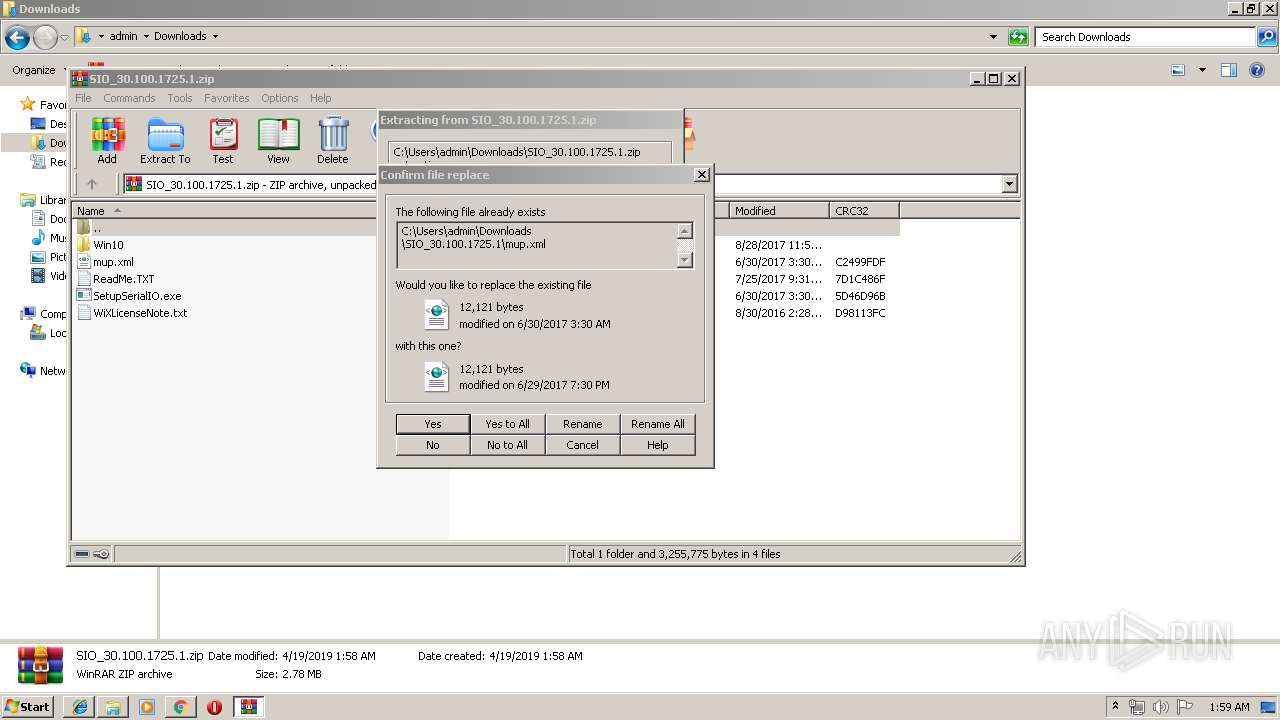
Task: Expand the Downloads breadcrumb dropdown arrow
Action: click(214, 37)
